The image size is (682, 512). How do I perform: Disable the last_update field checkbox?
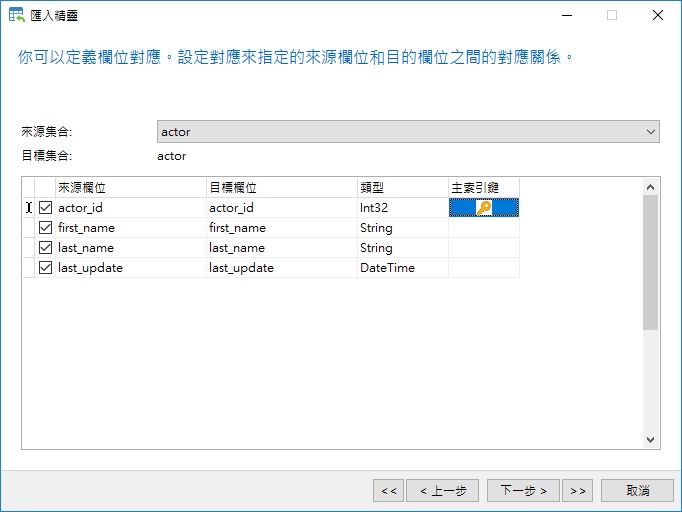(45, 268)
